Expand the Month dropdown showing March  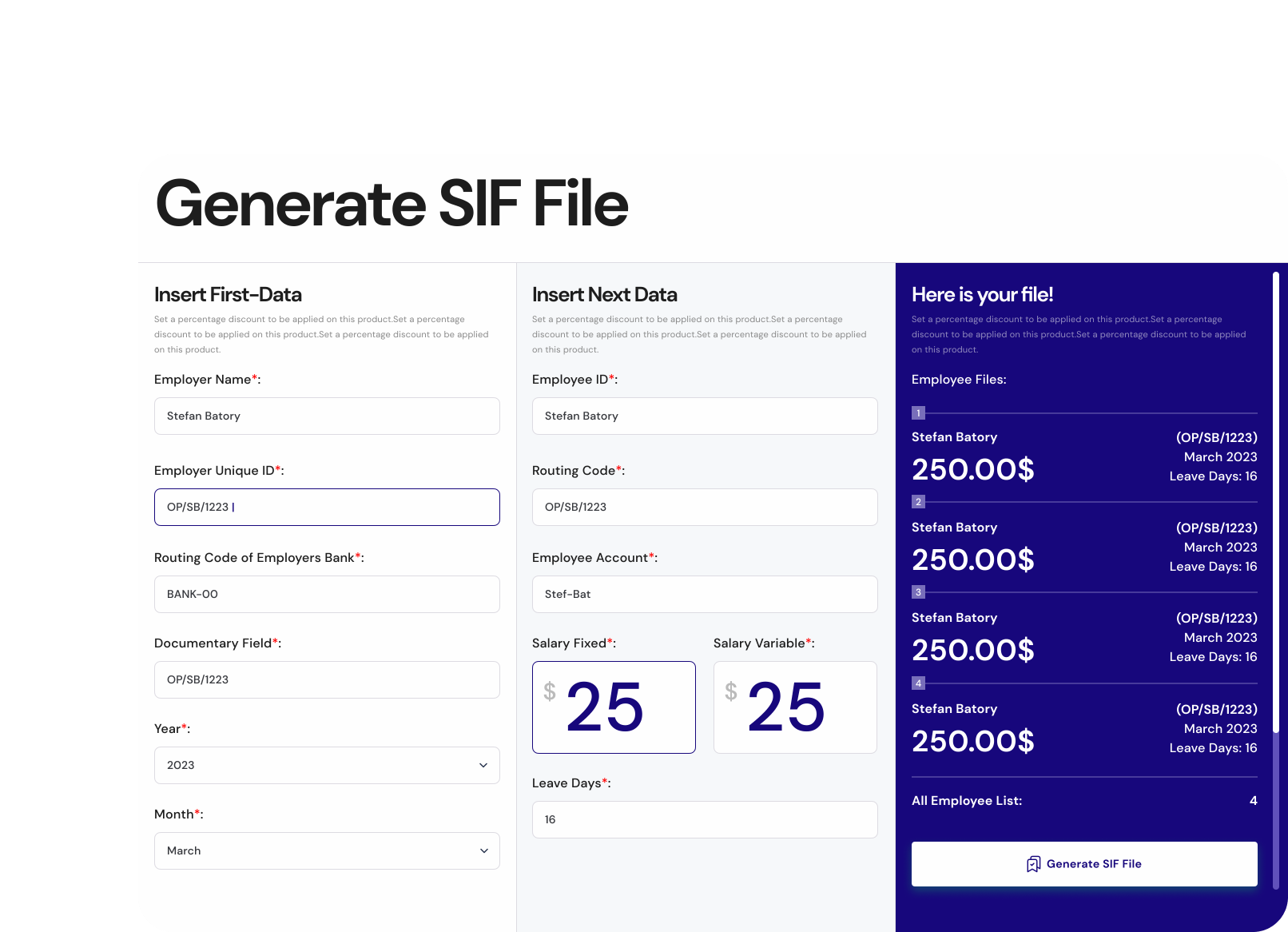pyautogui.click(x=327, y=850)
